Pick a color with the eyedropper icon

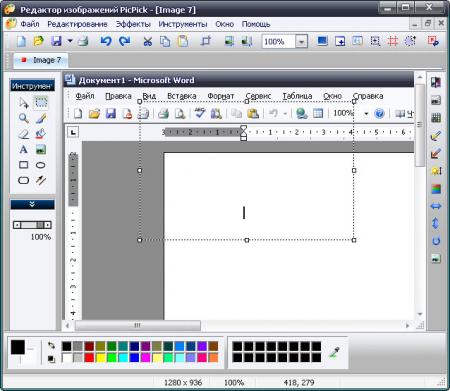pos(335,353)
